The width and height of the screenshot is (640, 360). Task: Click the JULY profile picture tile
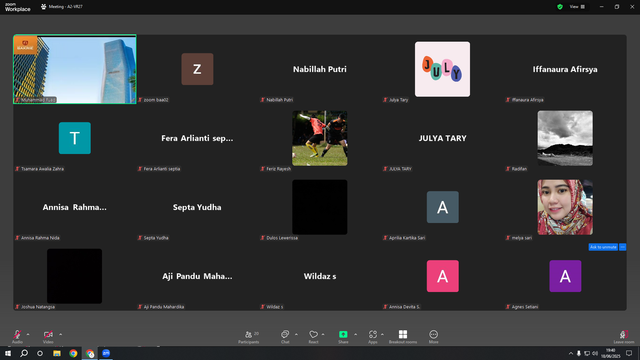[442, 69]
